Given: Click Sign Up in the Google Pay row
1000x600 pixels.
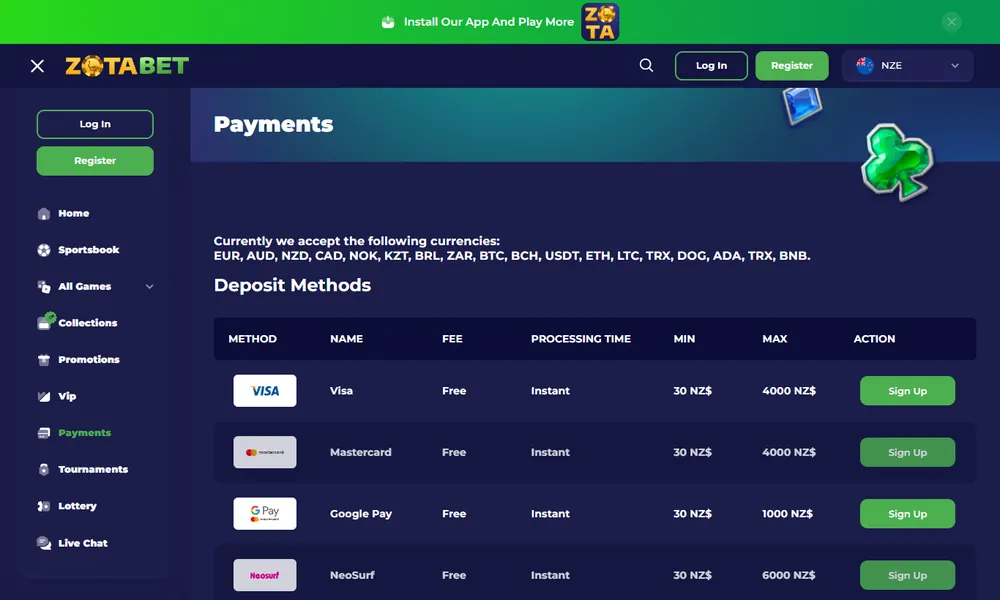Looking at the screenshot, I should click(908, 514).
